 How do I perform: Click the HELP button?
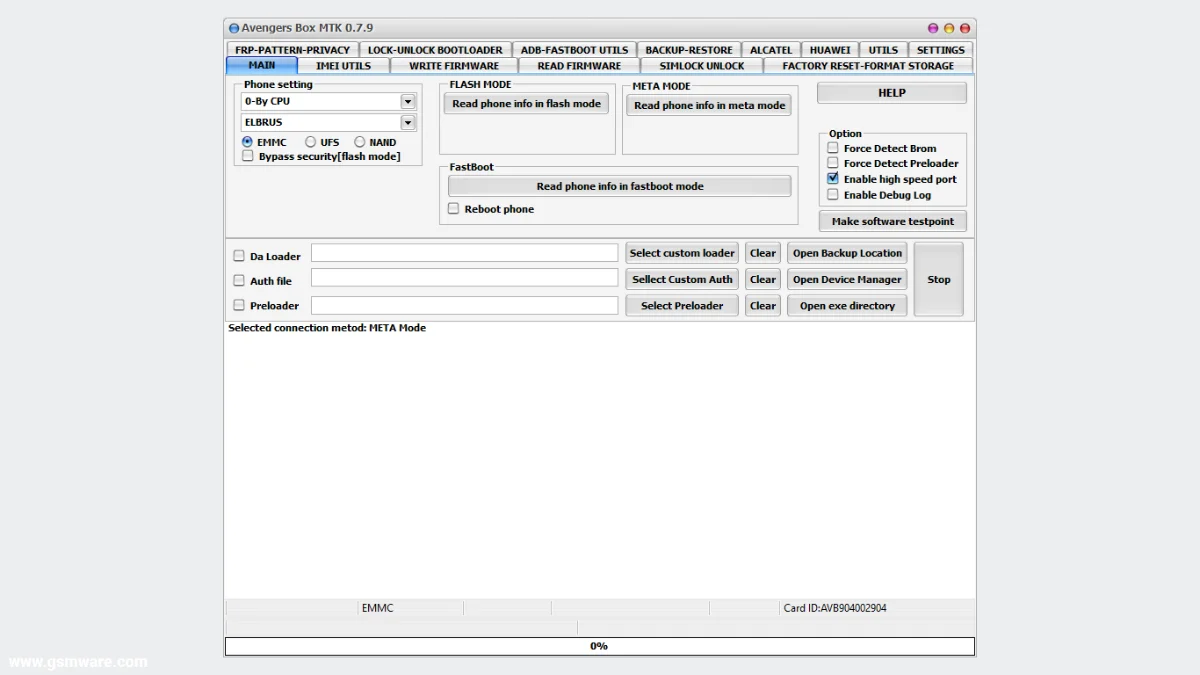tap(892, 93)
